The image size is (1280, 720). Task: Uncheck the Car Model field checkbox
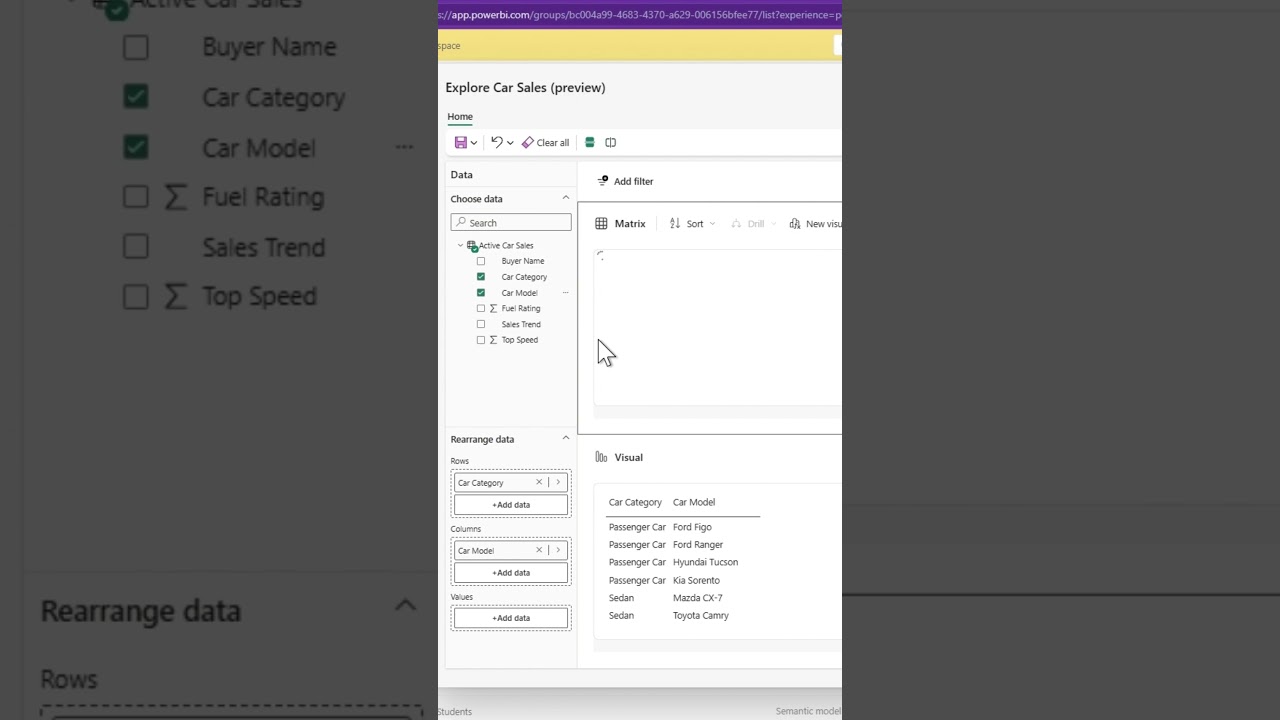(481, 293)
